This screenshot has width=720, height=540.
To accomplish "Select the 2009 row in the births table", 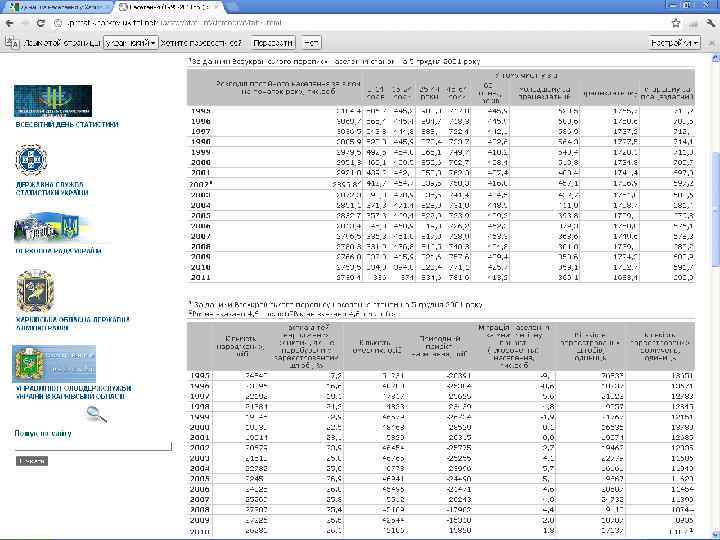I will (x=441, y=520).
